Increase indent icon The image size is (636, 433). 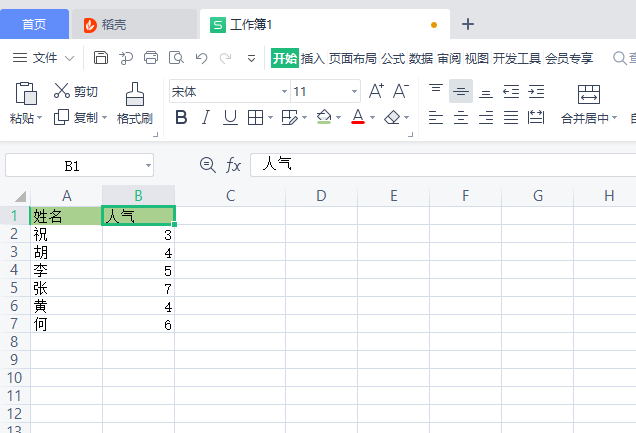[536, 92]
